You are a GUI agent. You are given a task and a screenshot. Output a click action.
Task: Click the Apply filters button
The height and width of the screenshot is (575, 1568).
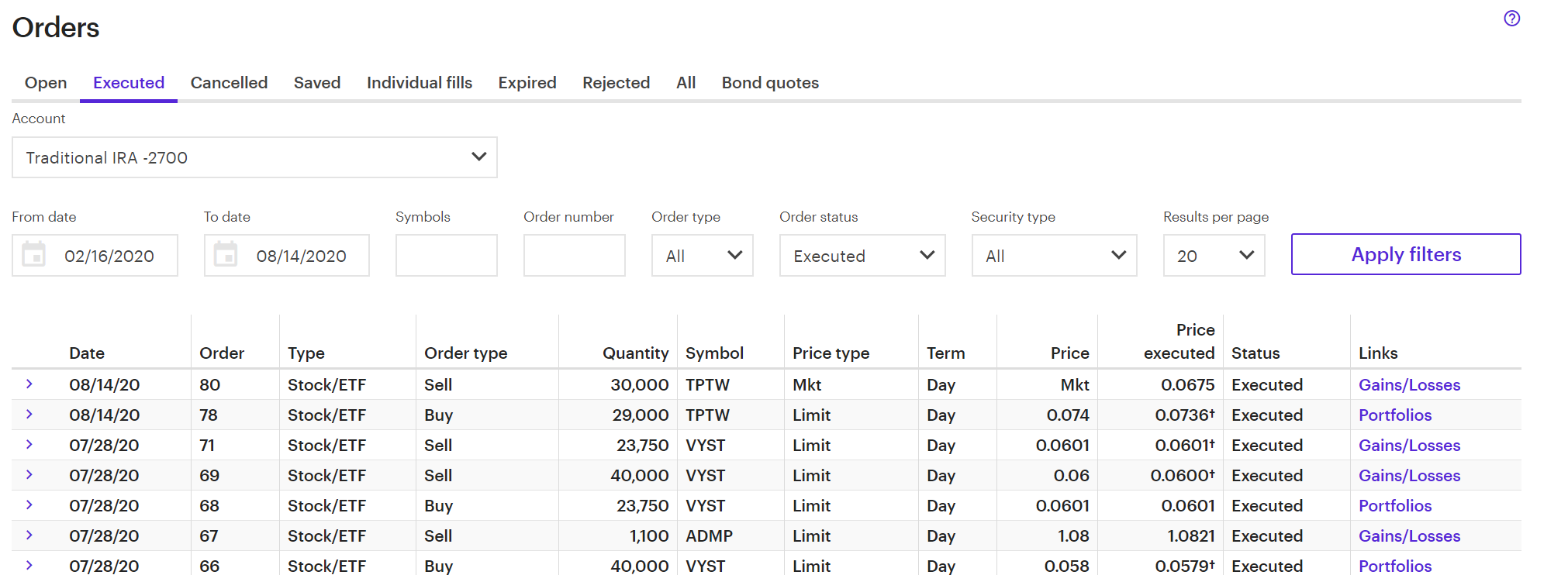point(1405,254)
